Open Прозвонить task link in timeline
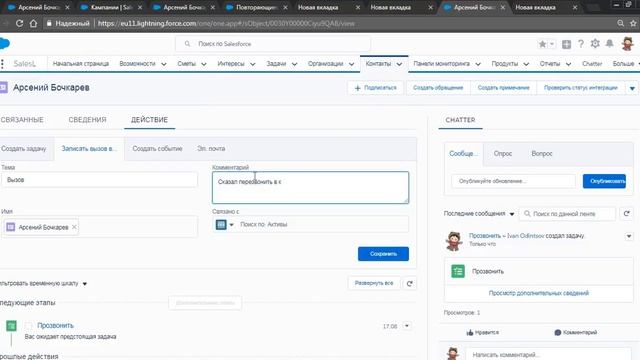The image size is (640, 360). pos(56,325)
